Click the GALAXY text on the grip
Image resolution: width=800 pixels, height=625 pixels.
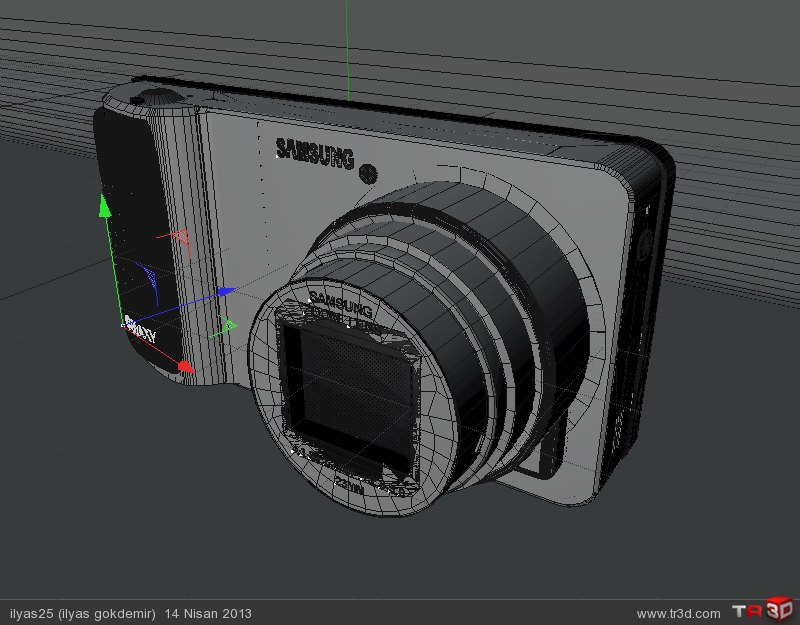tap(140, 331)
